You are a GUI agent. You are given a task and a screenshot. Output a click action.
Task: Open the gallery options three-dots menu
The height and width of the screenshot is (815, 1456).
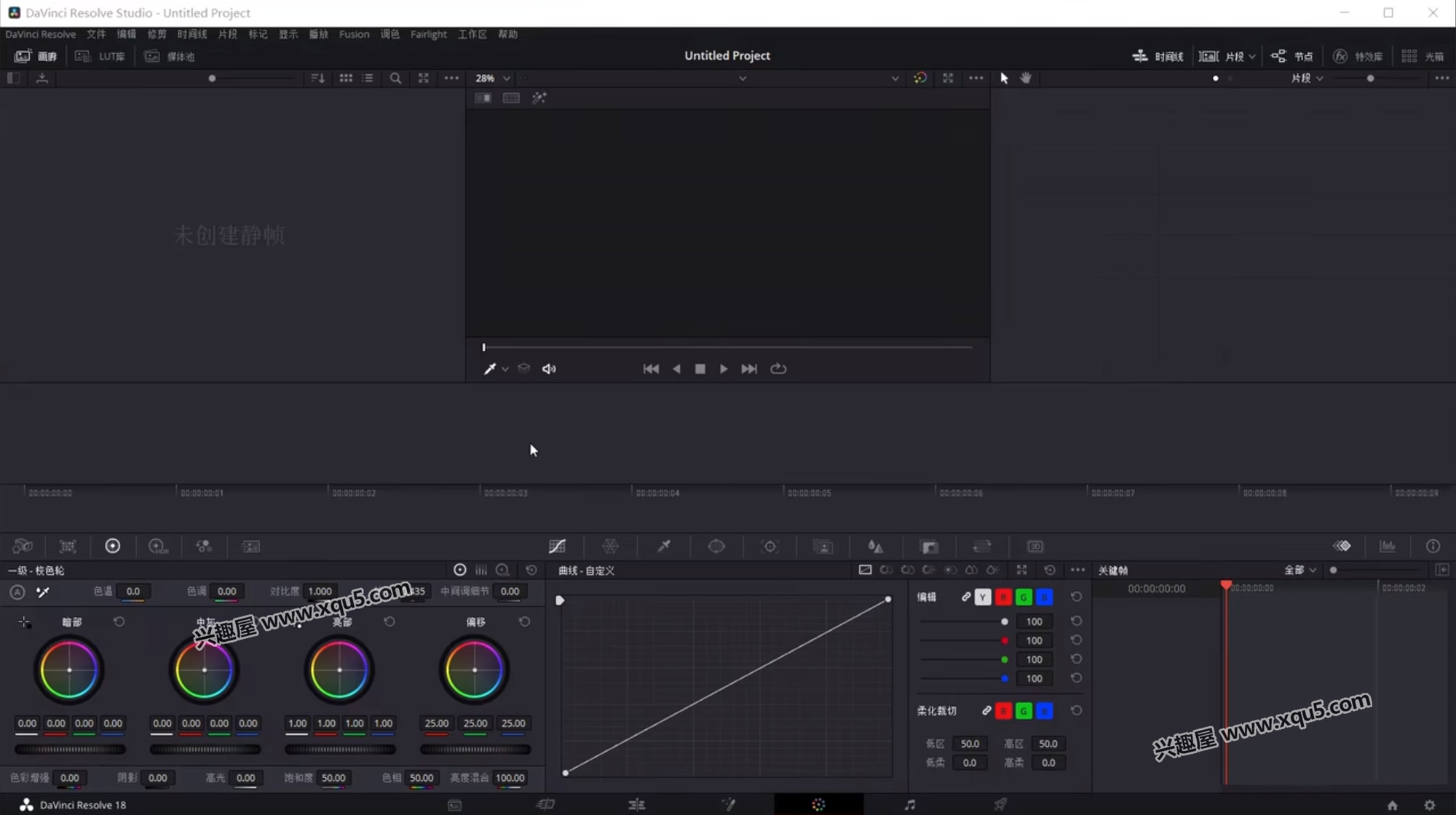[451, 78]
